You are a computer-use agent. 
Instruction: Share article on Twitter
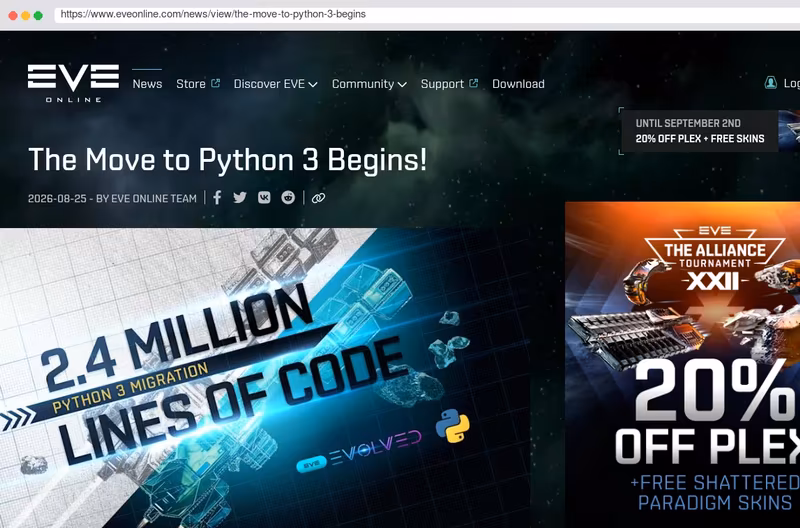[x=240, y=197]
